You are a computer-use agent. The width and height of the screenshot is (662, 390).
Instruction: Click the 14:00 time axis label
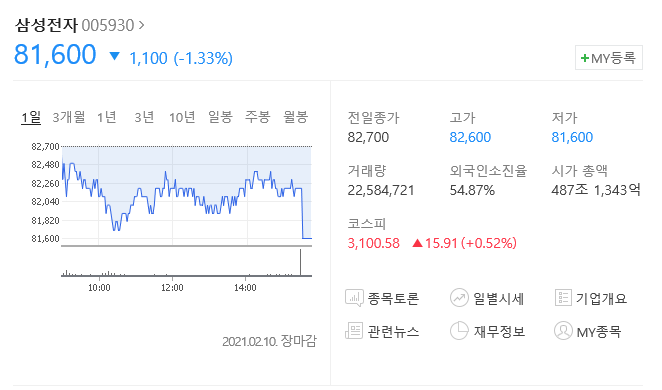(x=245, y=288)
